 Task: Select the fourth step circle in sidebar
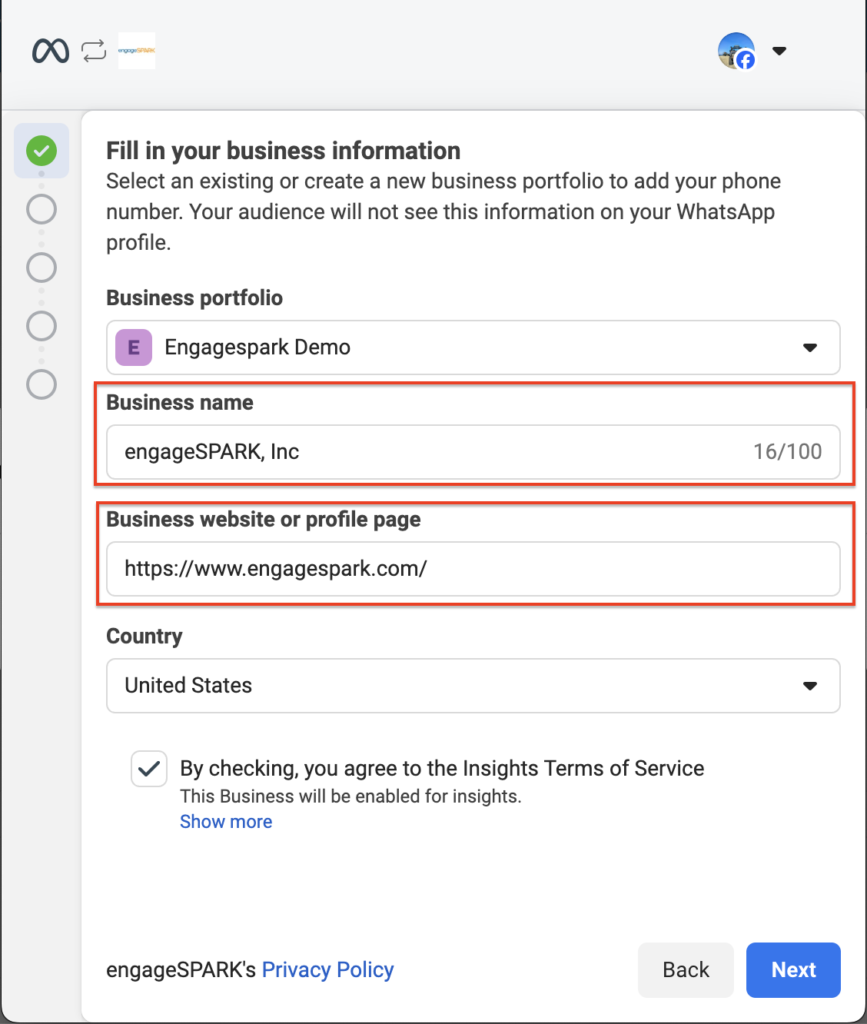pos(41,326)
